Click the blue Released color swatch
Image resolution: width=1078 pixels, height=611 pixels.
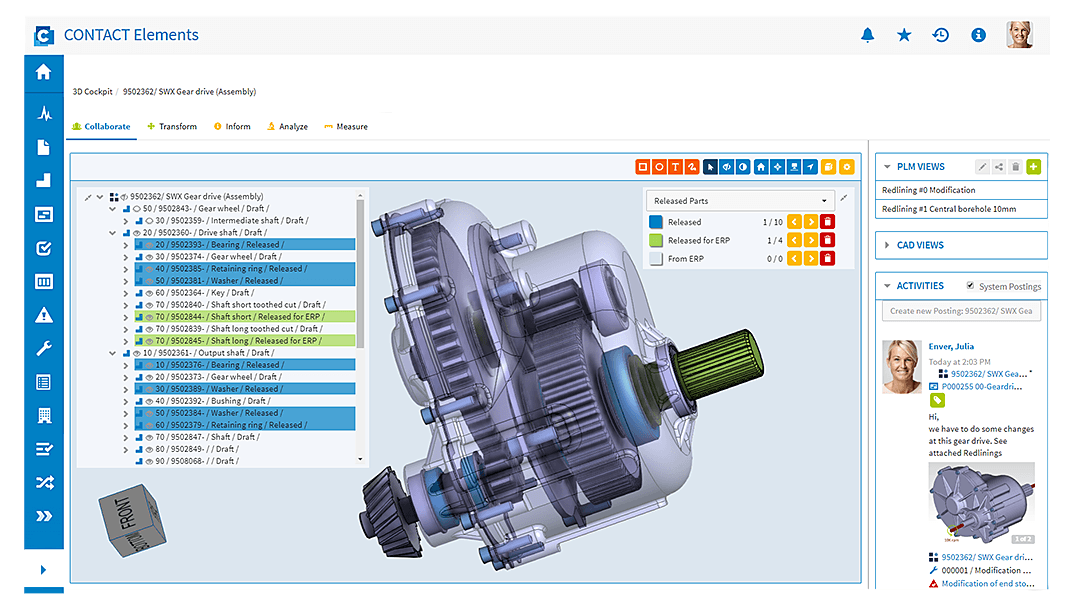click(655, 222)
